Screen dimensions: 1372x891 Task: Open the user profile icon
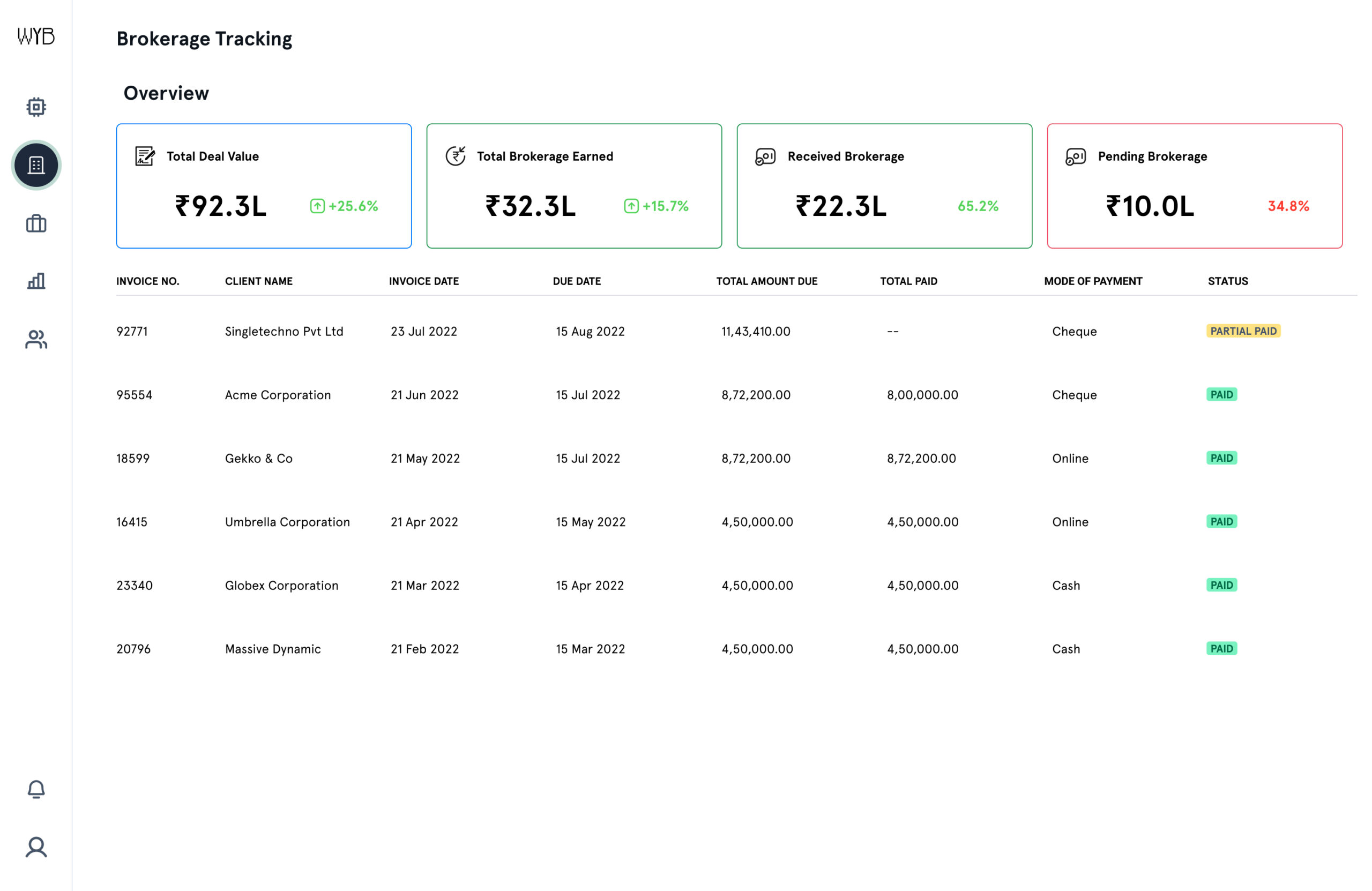pos(36,847)
